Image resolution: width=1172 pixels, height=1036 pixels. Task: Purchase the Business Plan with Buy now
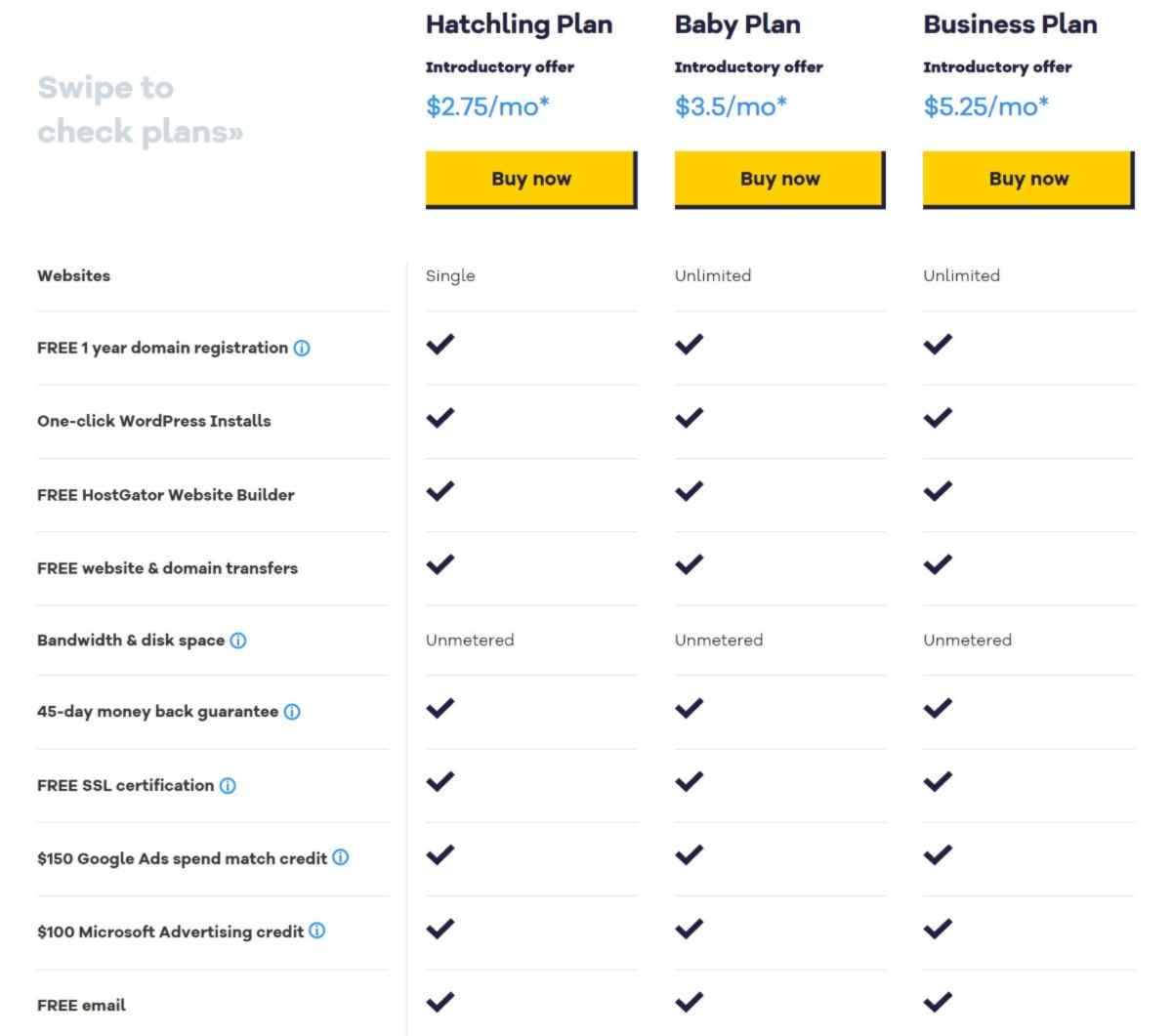(1028, 179)
